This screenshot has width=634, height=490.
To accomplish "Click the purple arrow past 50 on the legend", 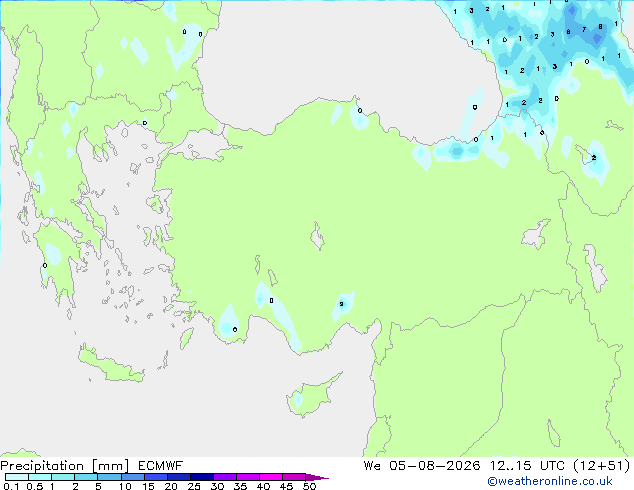I will [317, 477].
